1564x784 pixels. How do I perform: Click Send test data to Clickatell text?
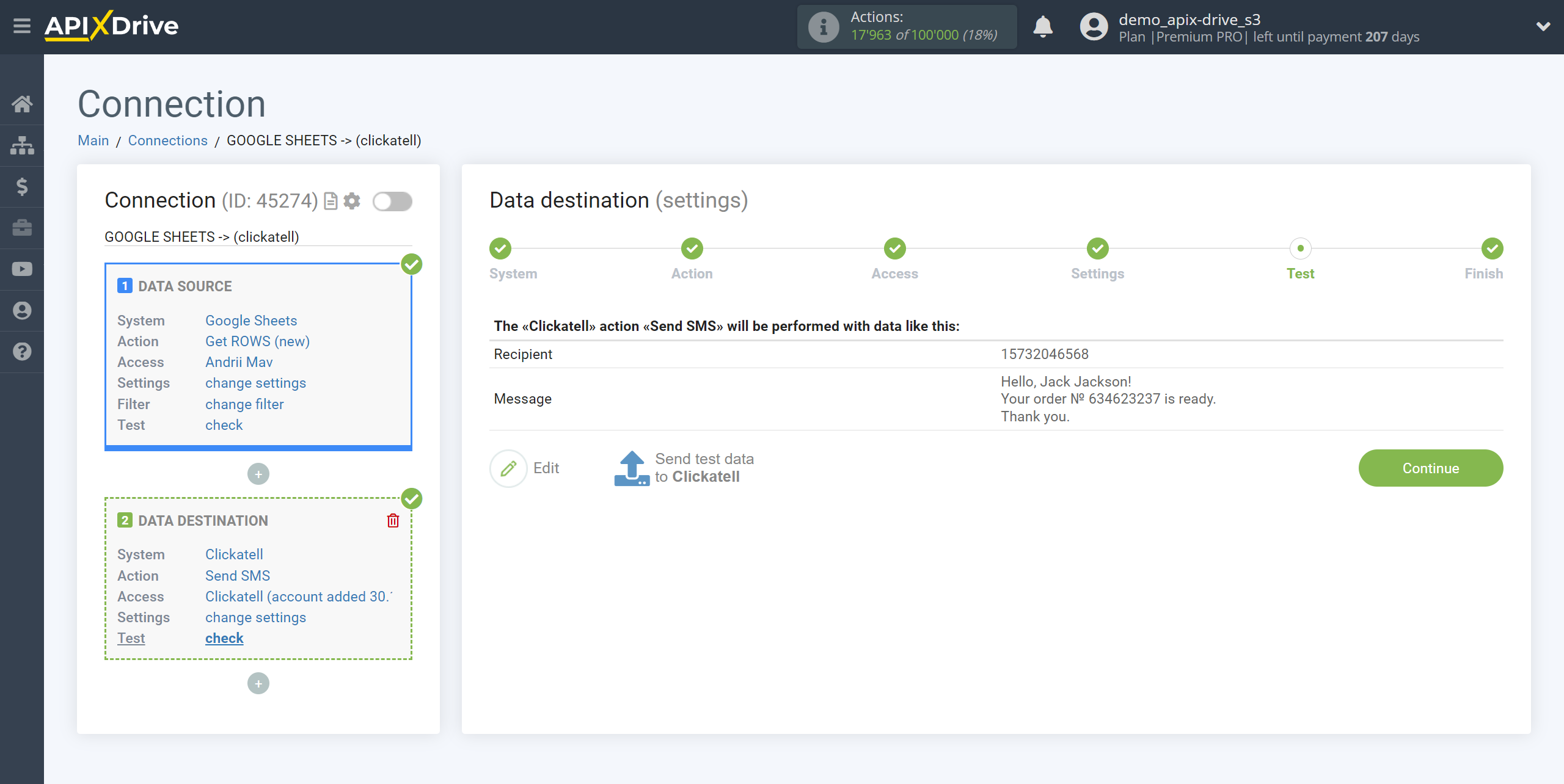pos(704,468)
